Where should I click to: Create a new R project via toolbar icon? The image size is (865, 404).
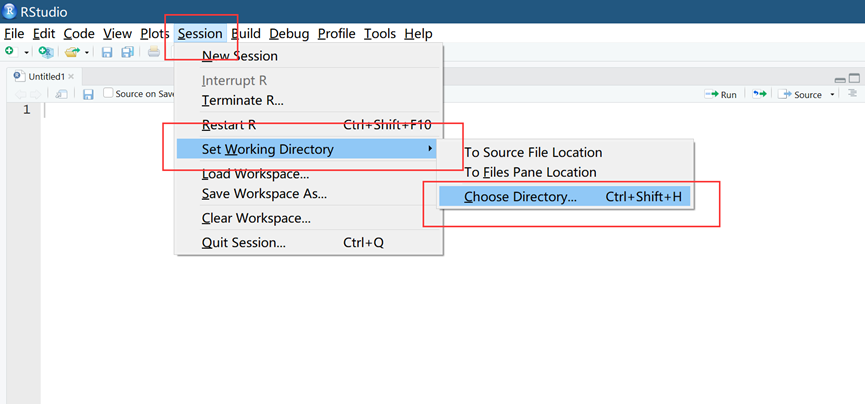coord(46,52)
